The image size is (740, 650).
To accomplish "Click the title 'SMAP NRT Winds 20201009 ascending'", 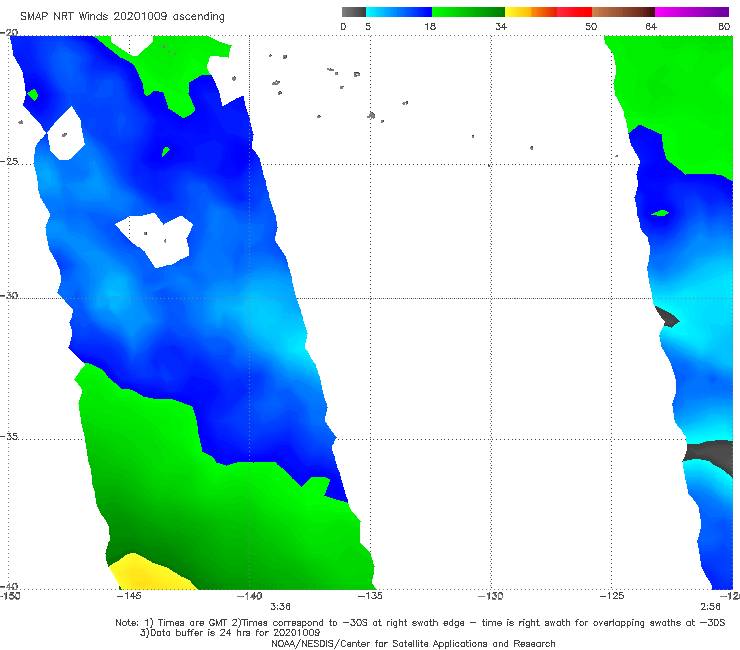I will pyautogui.click(x=122, y=16).
